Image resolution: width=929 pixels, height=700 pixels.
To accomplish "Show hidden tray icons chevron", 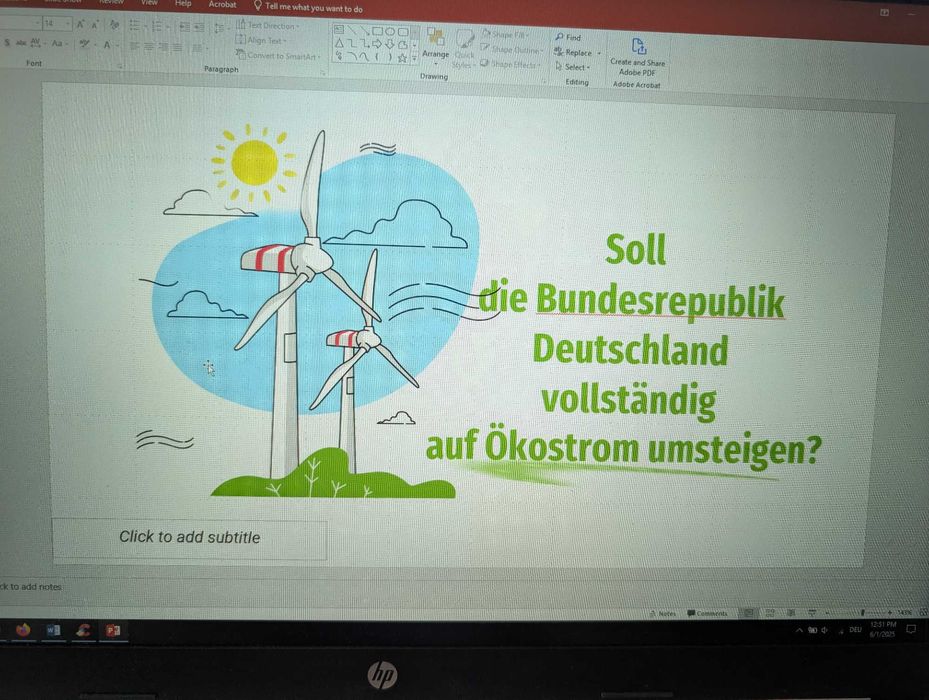I will coord(799,629).
